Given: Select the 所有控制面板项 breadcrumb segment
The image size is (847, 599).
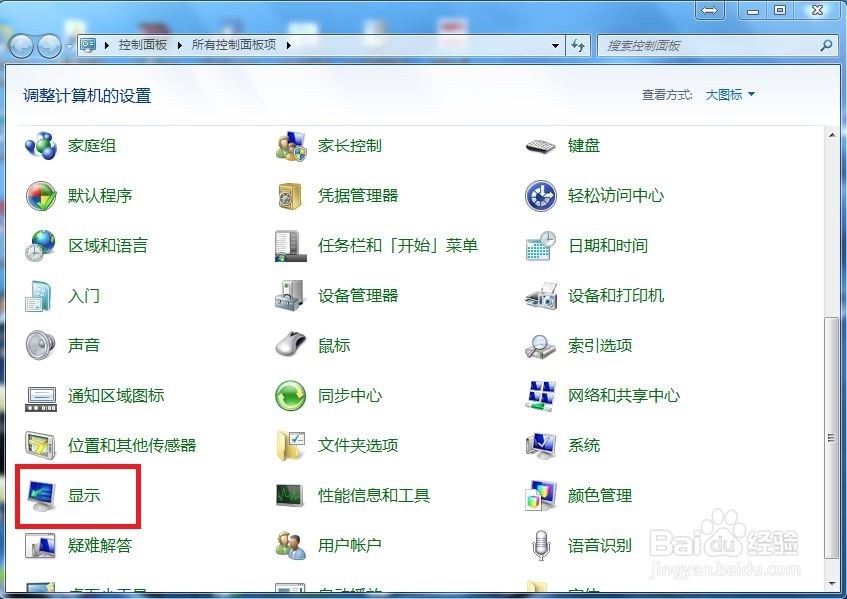Looking at the screenshot, I should point(234,45).
